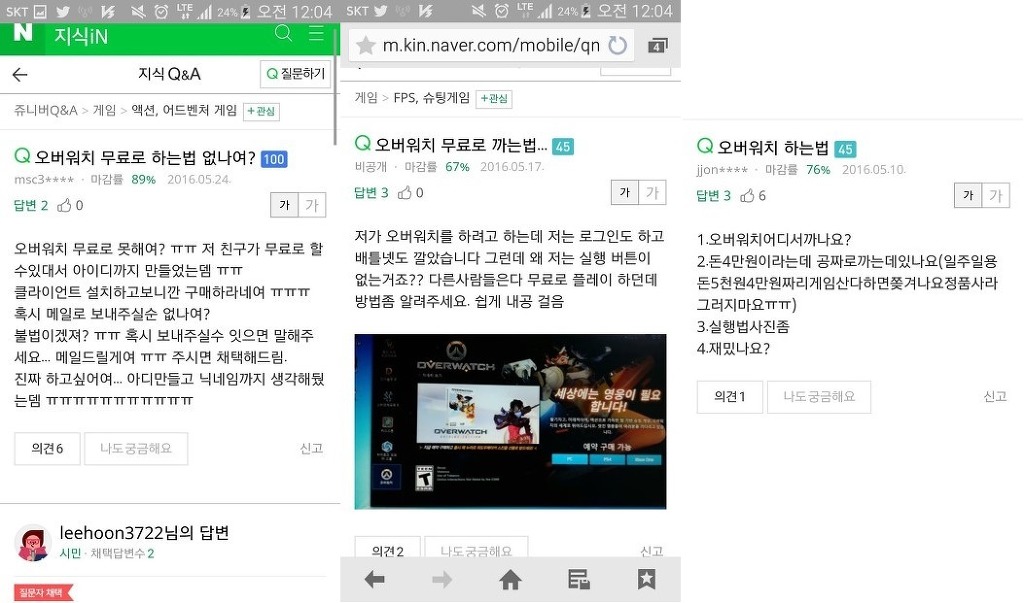Tap the Twitter notification in left status bar
This screenshot has width=1024, height=603.
(63, 11)
